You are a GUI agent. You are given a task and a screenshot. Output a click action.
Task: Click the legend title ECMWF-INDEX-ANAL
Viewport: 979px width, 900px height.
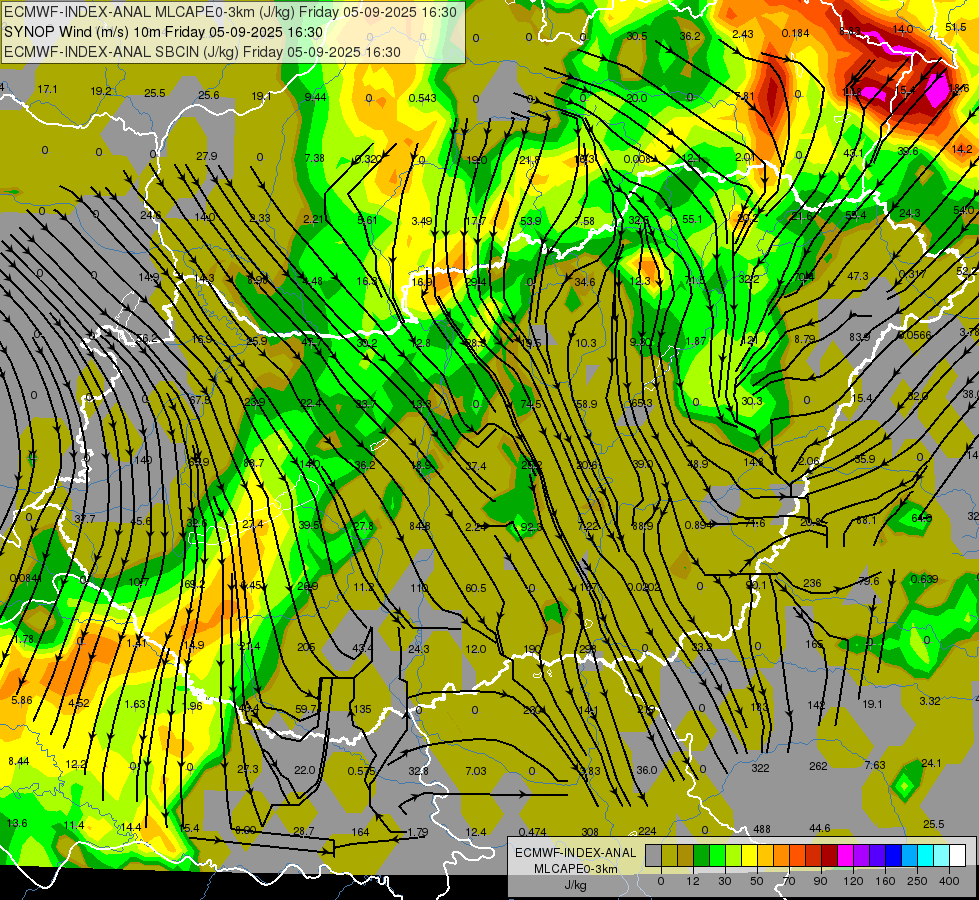click(x=576, y=853)
